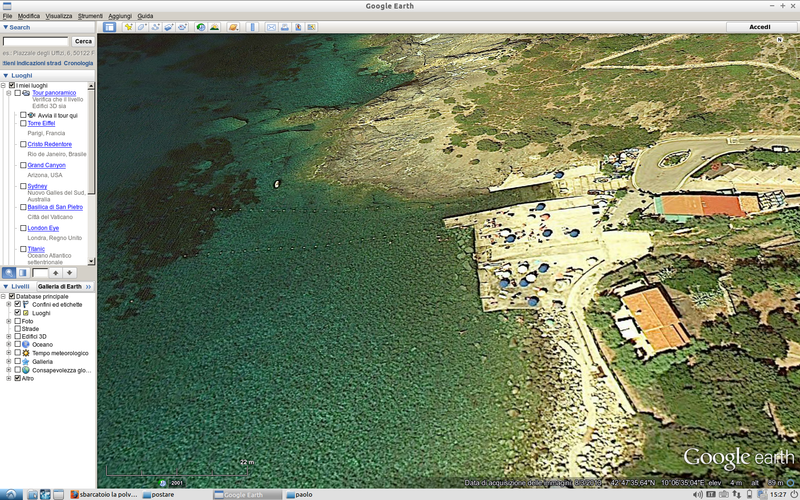
Task: Click the small field beside panel icons
Action: point(40,273)
